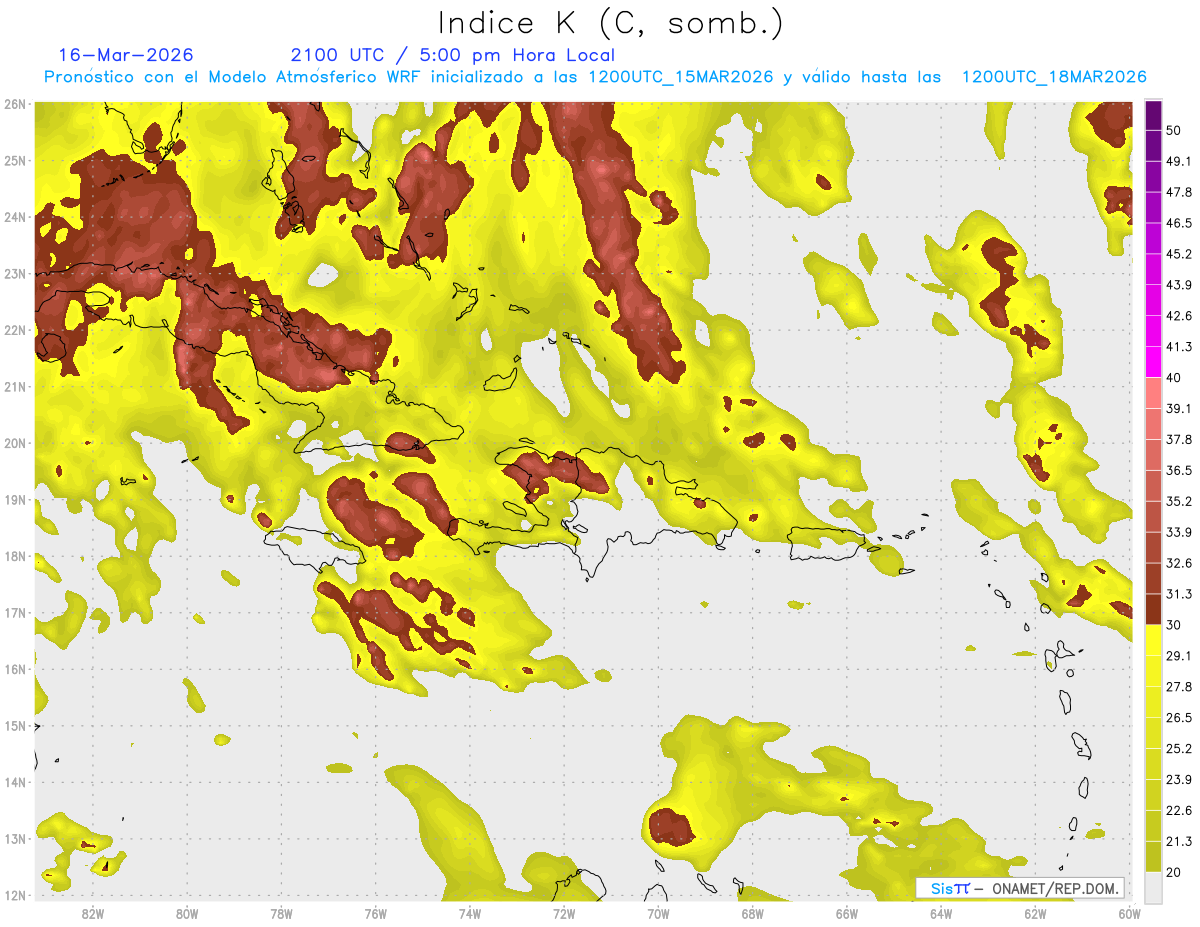Click the colorbar value 27.8
This screenshot has width=1200, height=927.
[x=1179, y=688]
